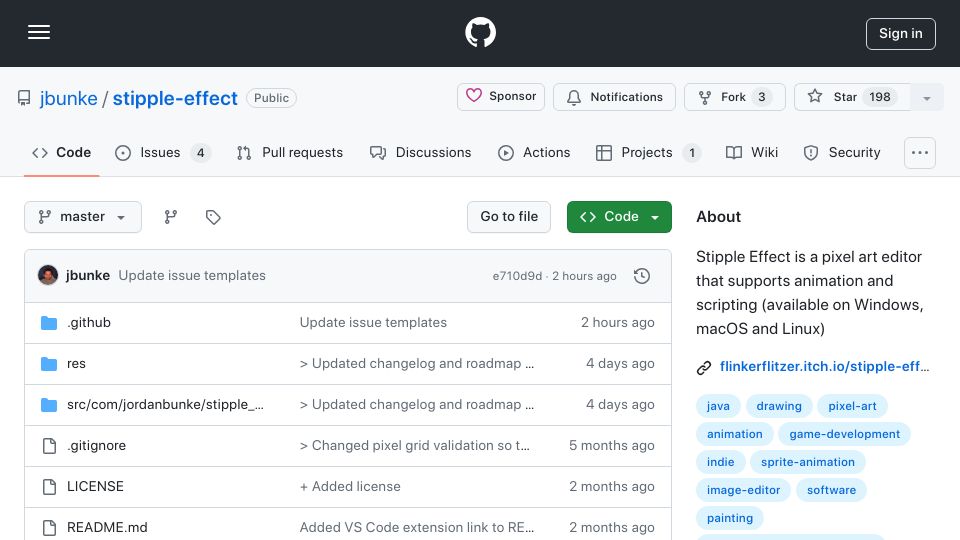The width and height of the screenshot is (960, 540).
Task: Open the master branch selector dropdown
Action: tap(83, 217)
